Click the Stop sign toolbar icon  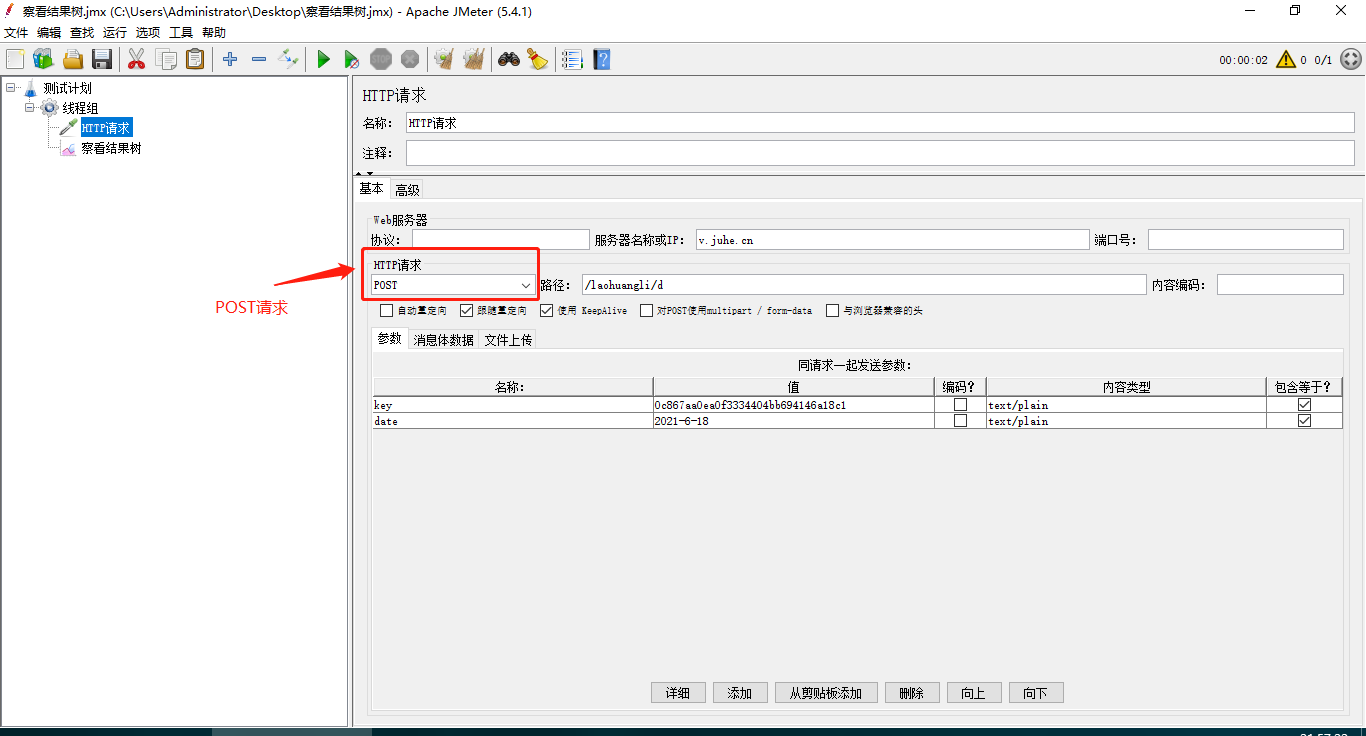[381, 59]
